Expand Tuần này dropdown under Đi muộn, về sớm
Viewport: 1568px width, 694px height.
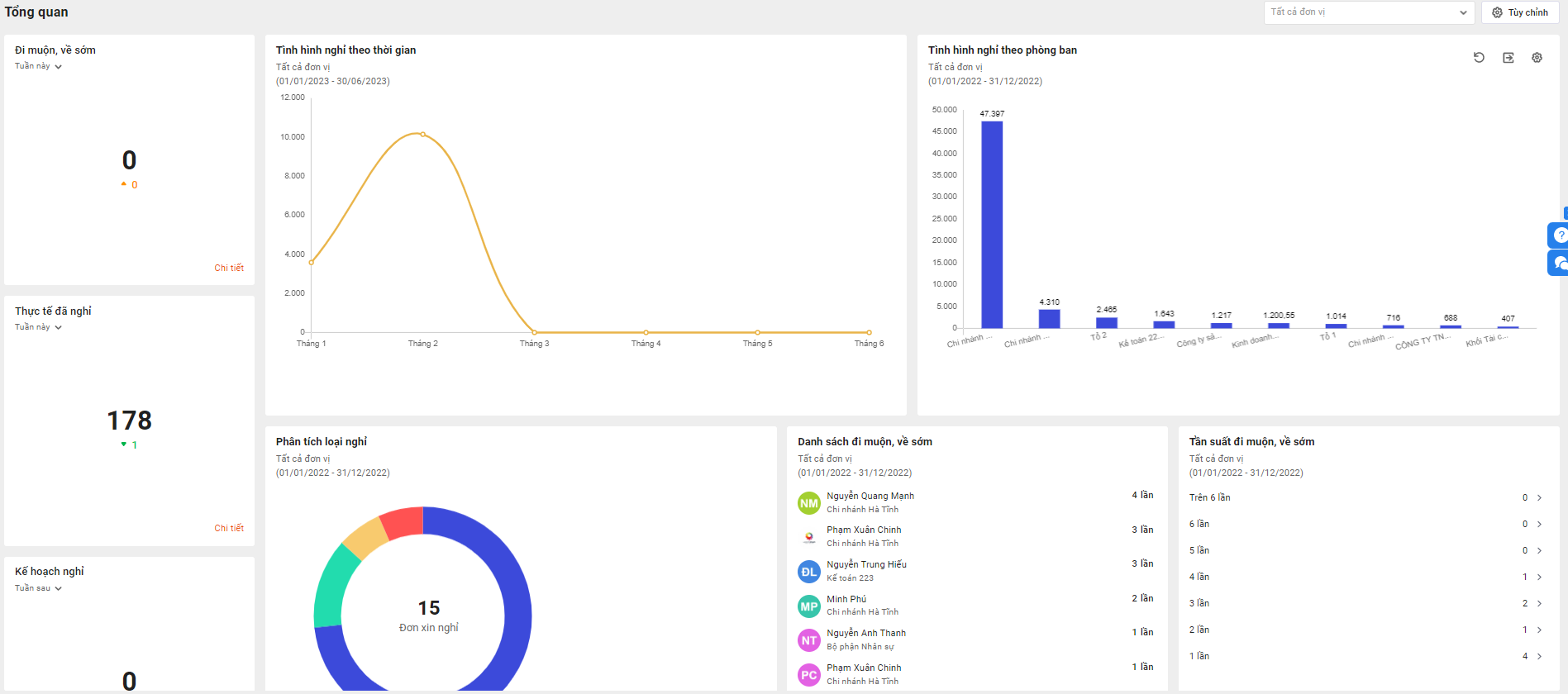pos(38,66)
